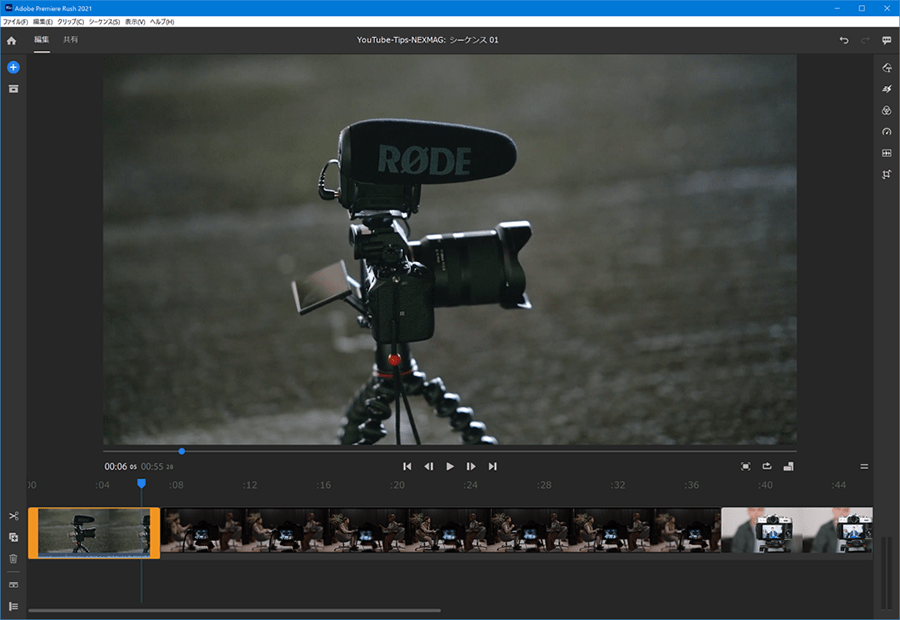The width and height of the screenshot is (900, 620).
Task: Click the :24 mark on timeline ruler
Action: pos(471,485)
